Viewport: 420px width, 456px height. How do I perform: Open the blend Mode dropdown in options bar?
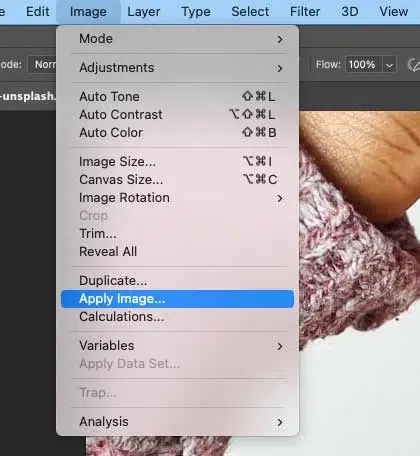pos(42,64)
